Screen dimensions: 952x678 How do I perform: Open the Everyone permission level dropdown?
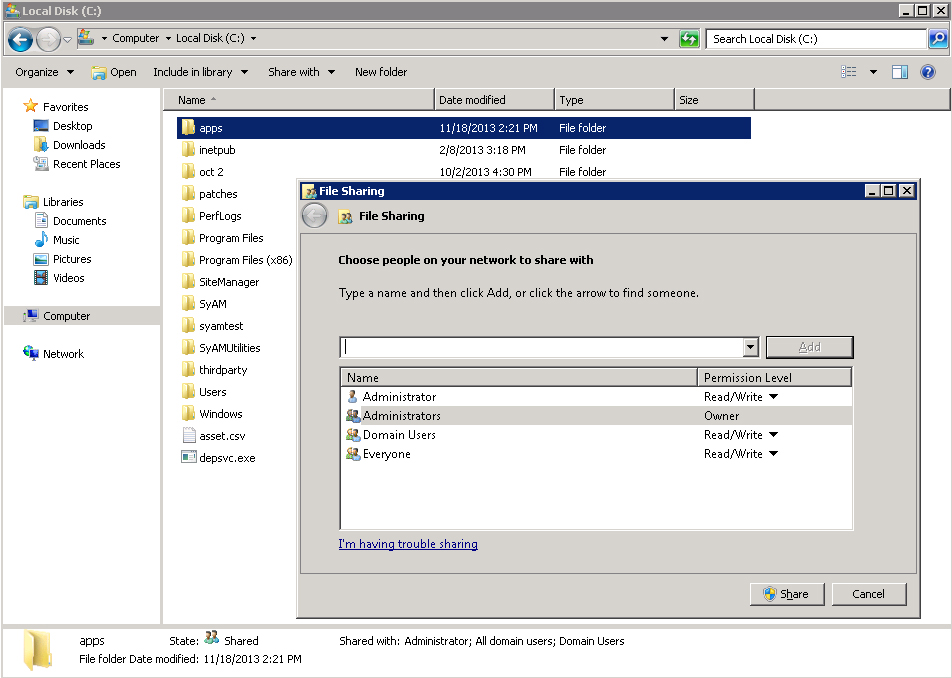tap(773, 454)
